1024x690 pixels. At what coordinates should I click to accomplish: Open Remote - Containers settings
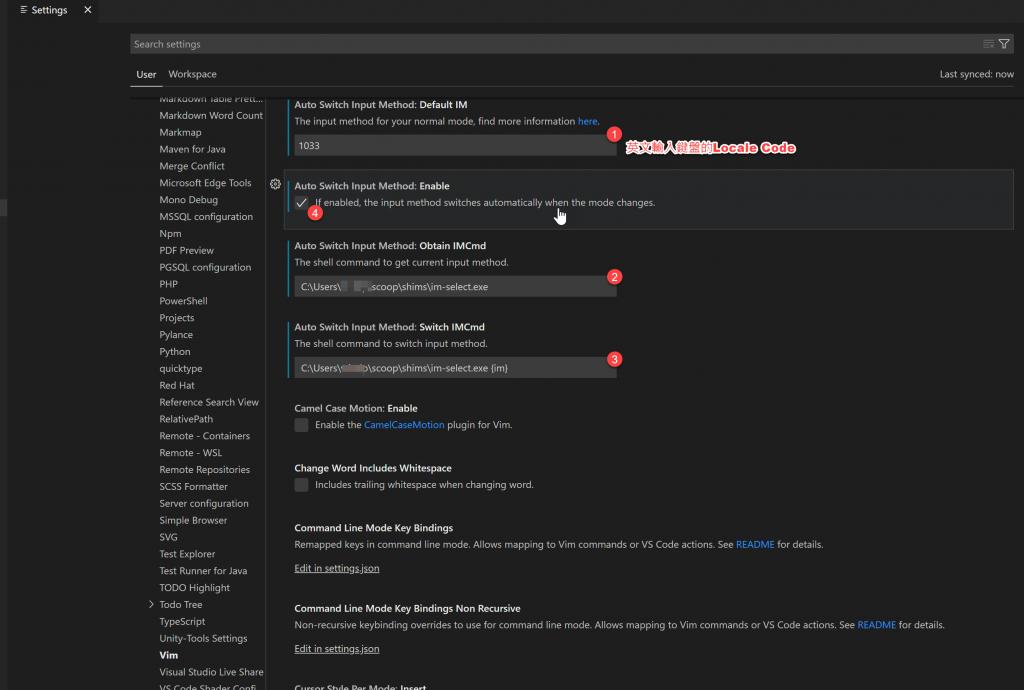pyautogui.click(x=204, y=436)
